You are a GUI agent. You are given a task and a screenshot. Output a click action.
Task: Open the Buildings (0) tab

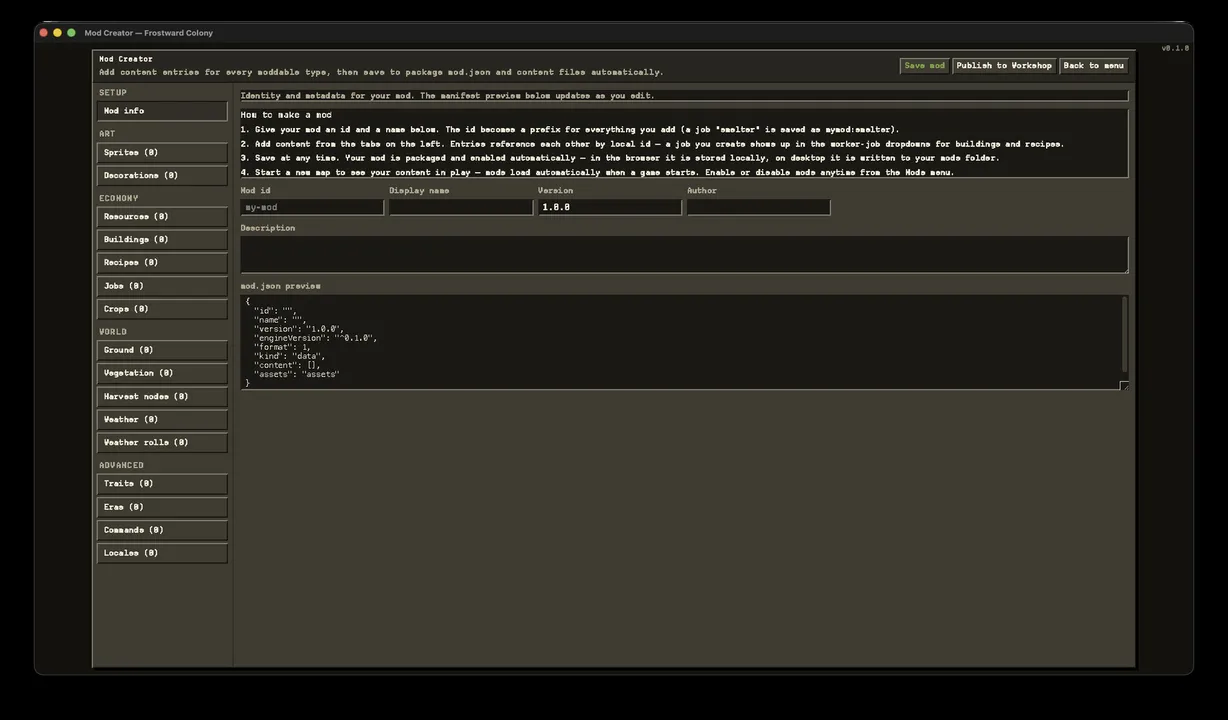(162, 240)
